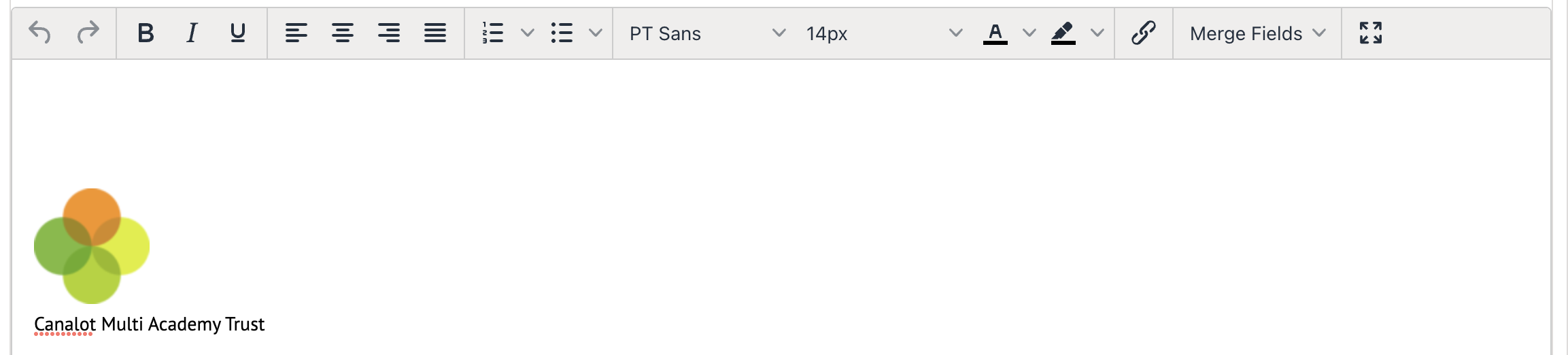Toggle underline formatting

(x=237, y=33)
